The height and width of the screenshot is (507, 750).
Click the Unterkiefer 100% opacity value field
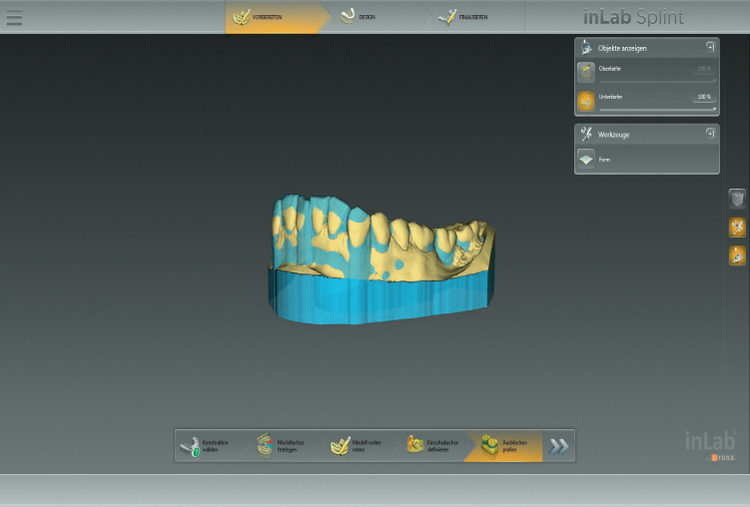(704, 97)
